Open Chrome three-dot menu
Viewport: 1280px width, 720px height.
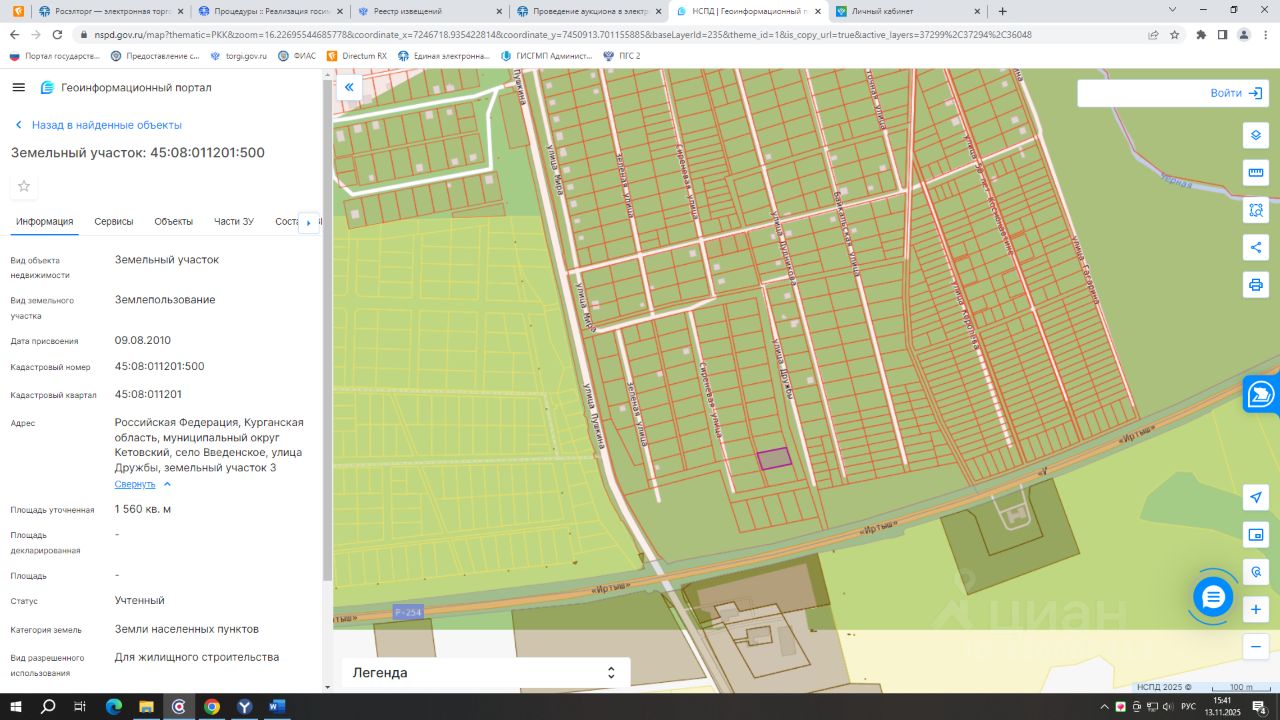pos(1264,34)
